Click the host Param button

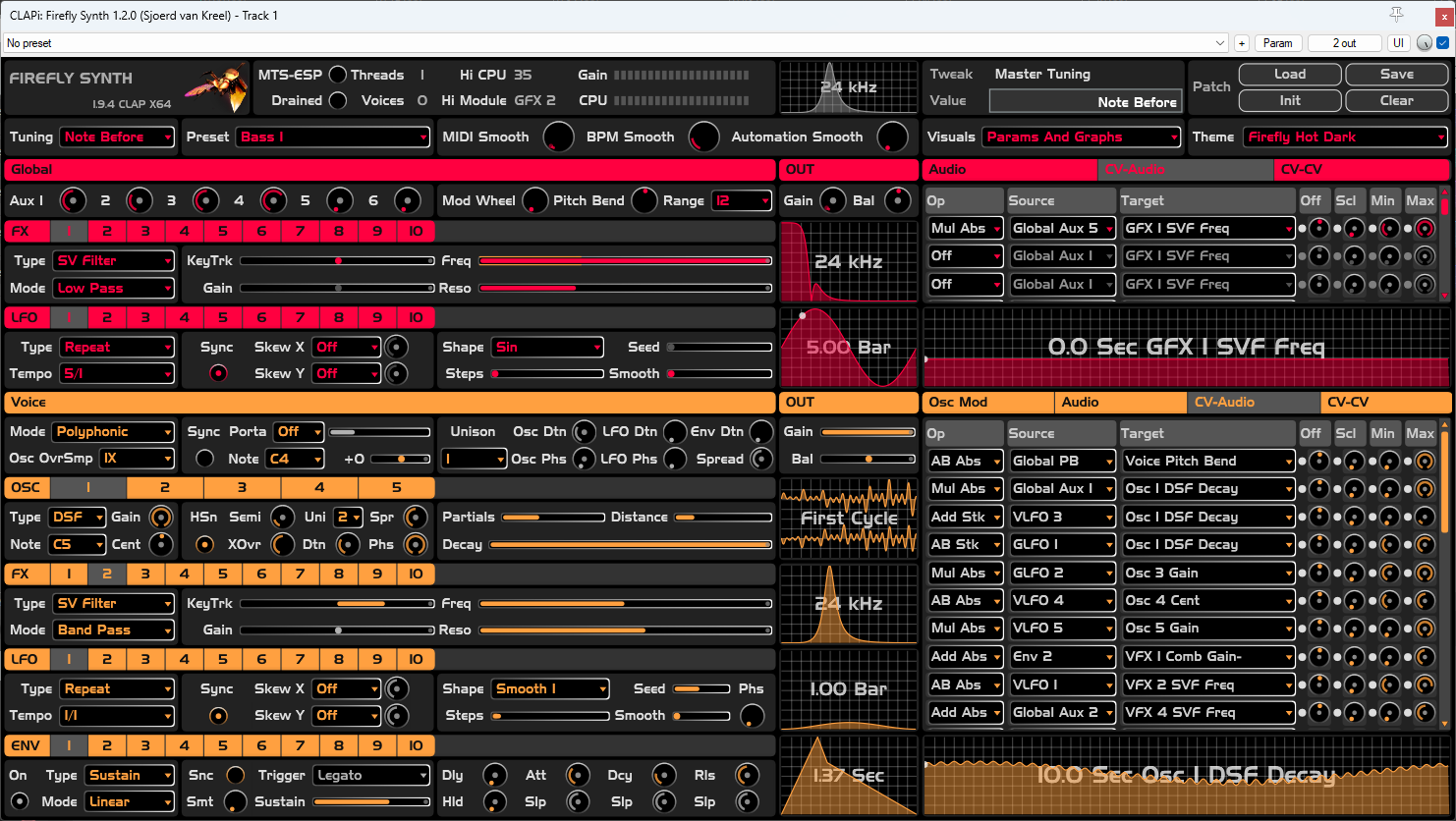tap(1278, 43)
